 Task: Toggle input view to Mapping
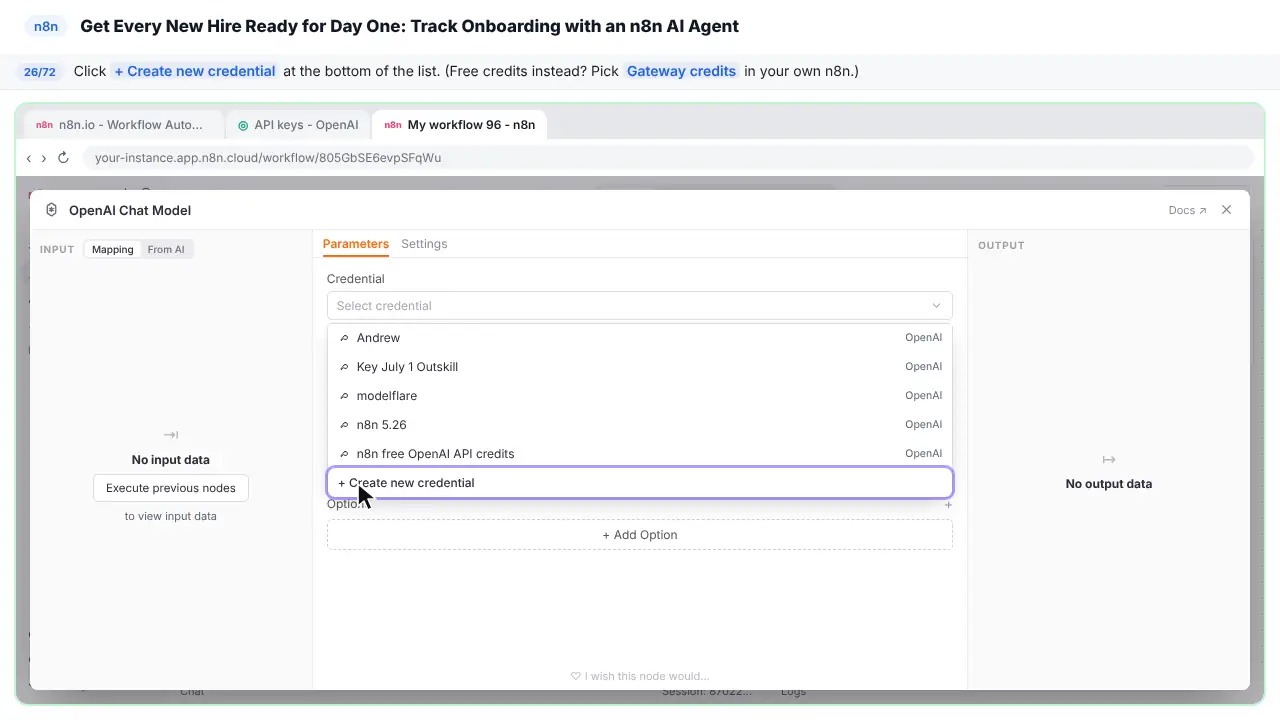coord(113,249)
